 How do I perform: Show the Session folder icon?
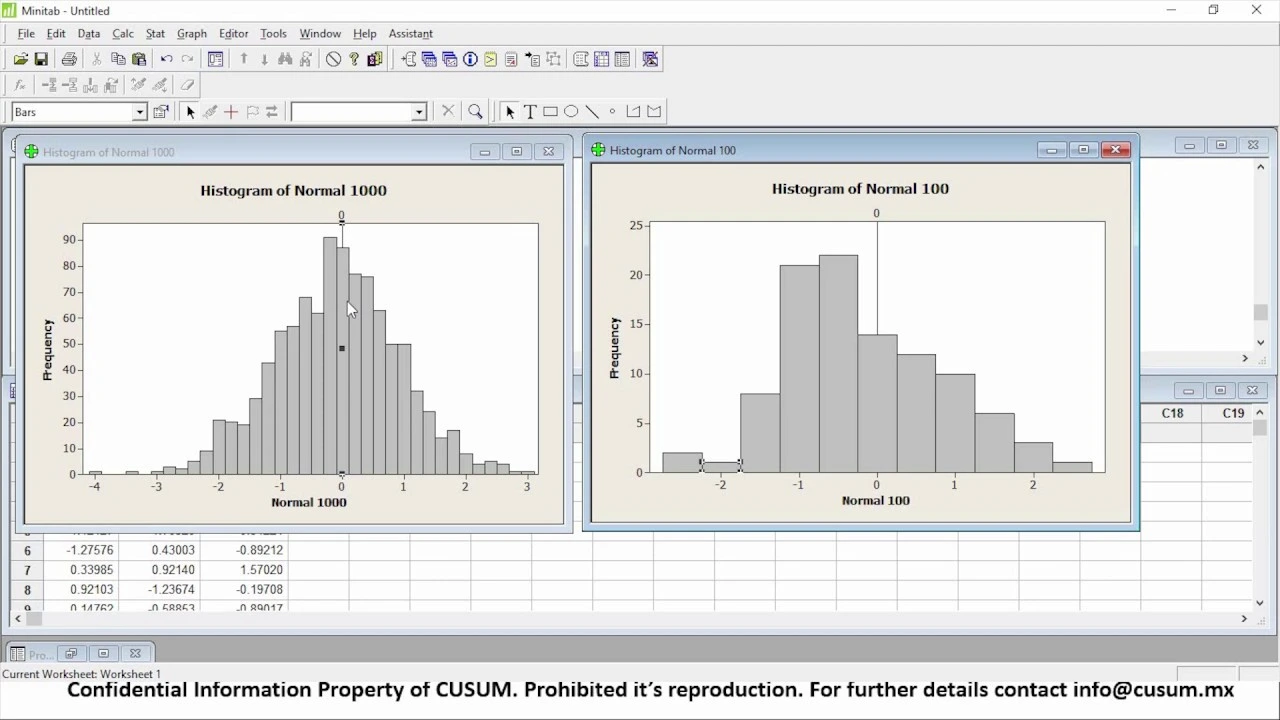point(409,59)
